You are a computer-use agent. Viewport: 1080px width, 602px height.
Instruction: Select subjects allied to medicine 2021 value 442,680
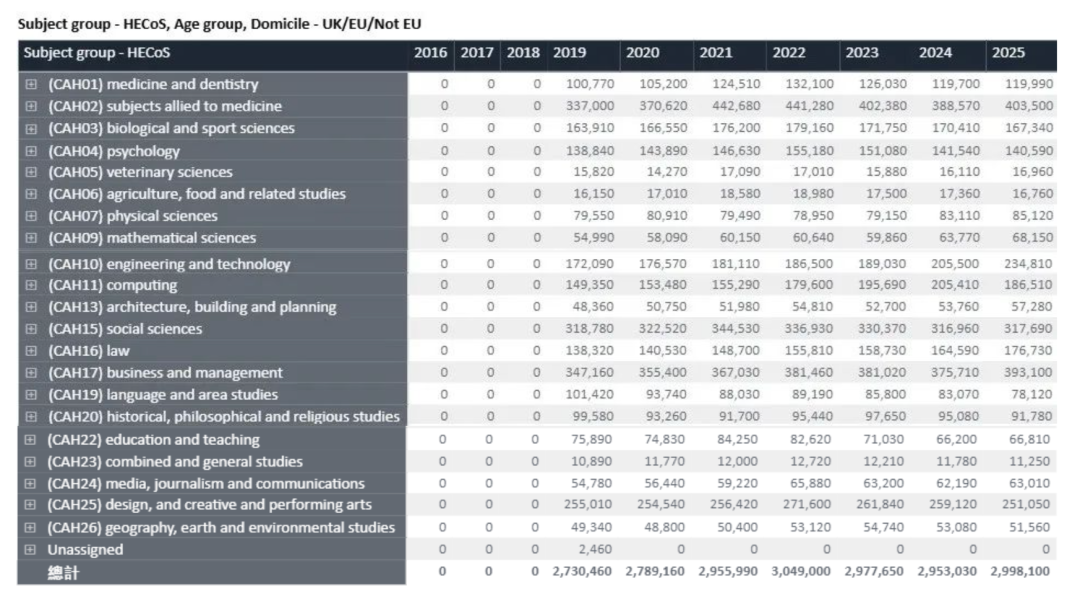[736, 106]
